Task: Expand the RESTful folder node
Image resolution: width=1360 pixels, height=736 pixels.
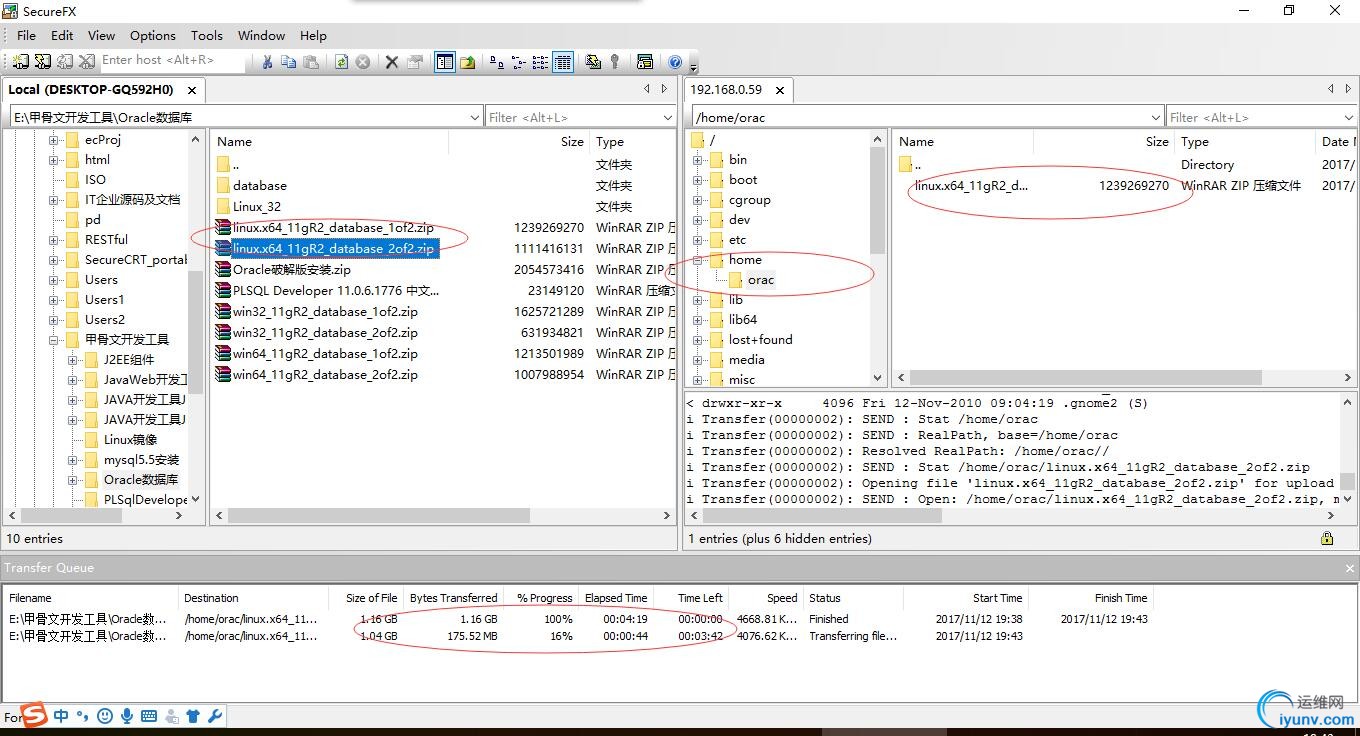Action: pos(54,240)
